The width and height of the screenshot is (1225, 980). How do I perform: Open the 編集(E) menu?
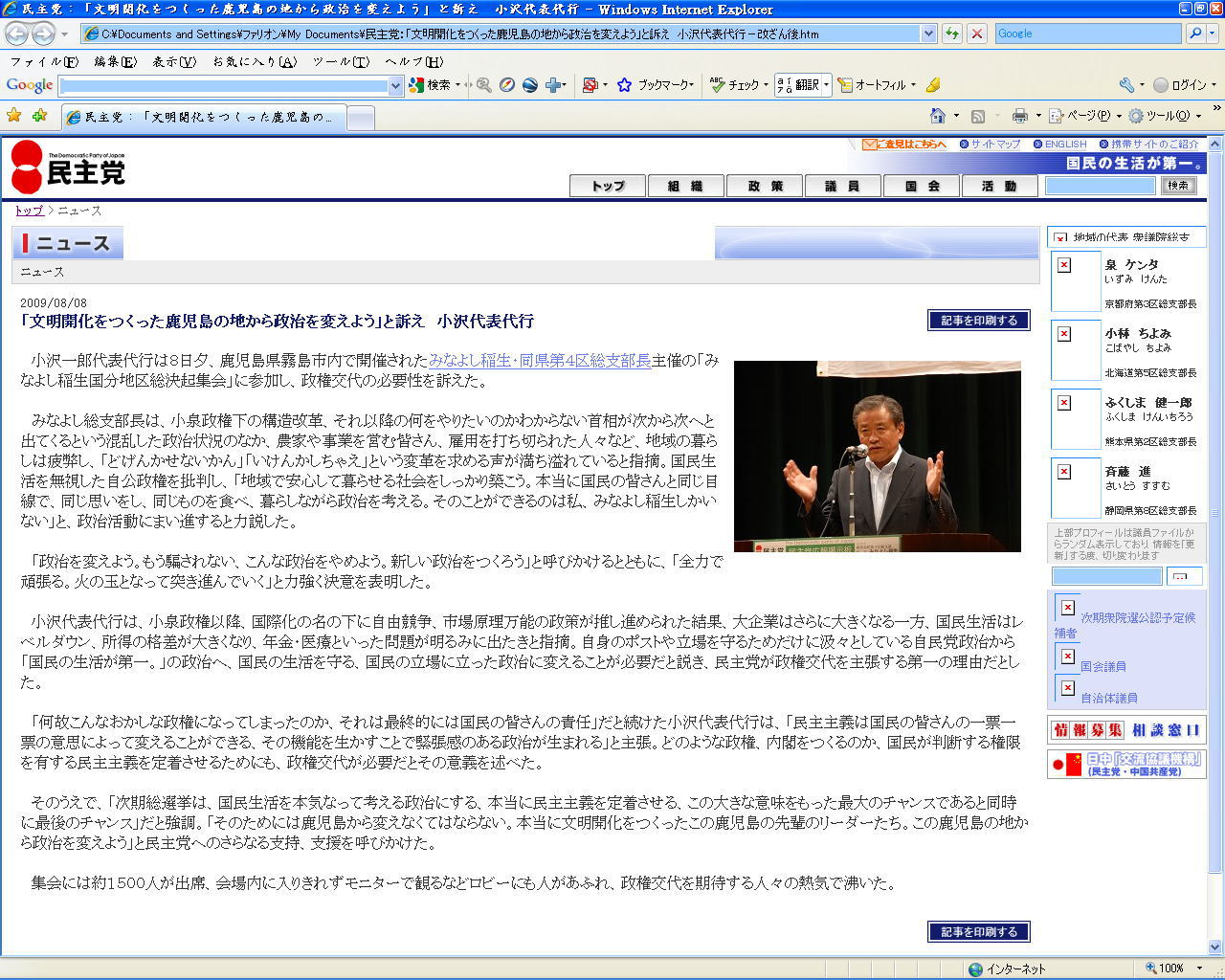click(114, 61)
